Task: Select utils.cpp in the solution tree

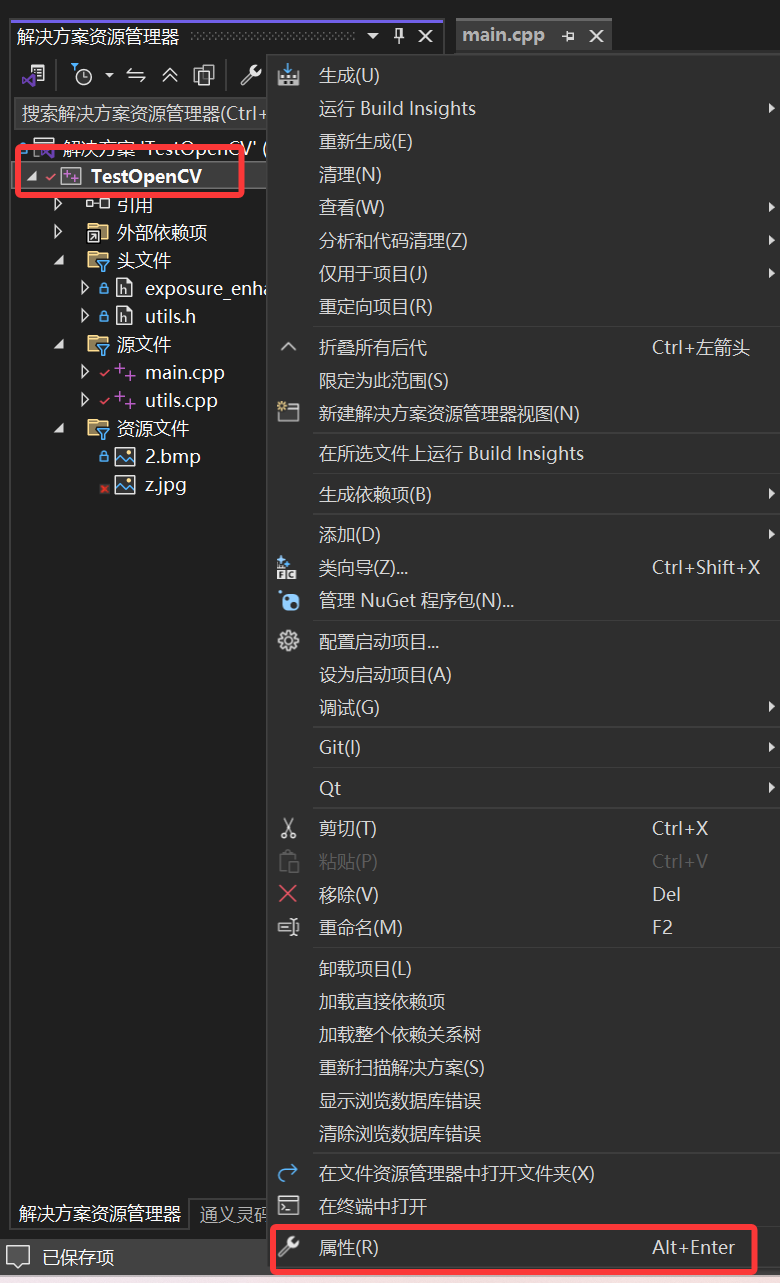Action: [x=181, y=401]
